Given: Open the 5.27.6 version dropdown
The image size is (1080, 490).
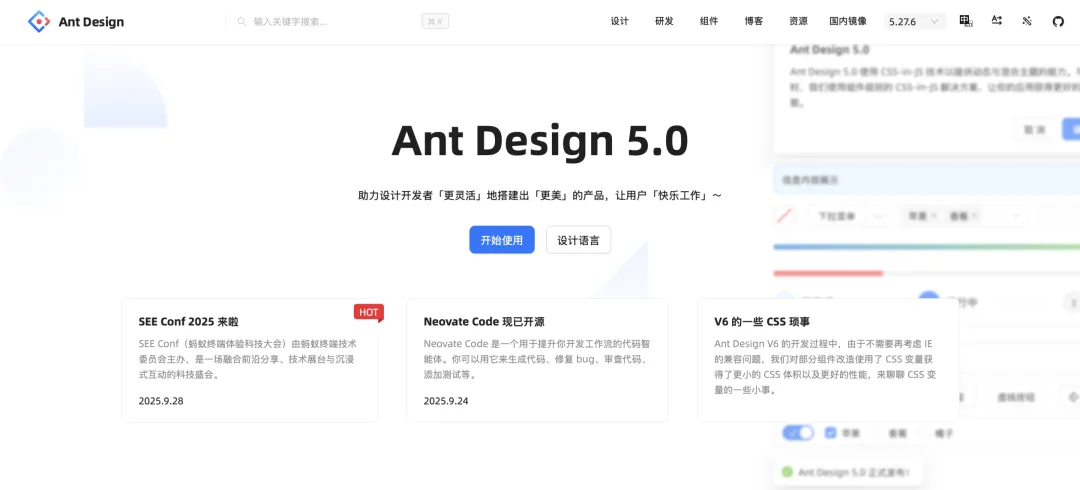Looking at the screenshot, I should pos(915,21).
